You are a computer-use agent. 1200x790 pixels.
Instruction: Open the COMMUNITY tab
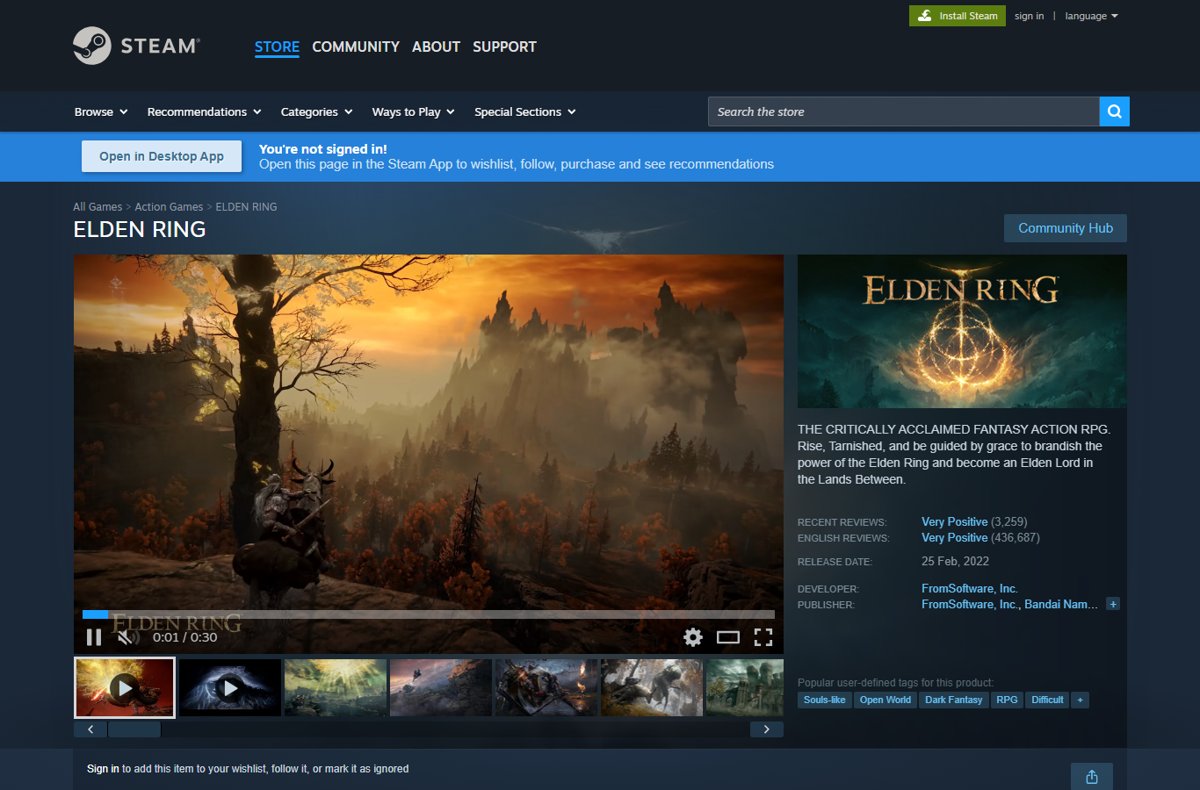click(x=356, y=47)
